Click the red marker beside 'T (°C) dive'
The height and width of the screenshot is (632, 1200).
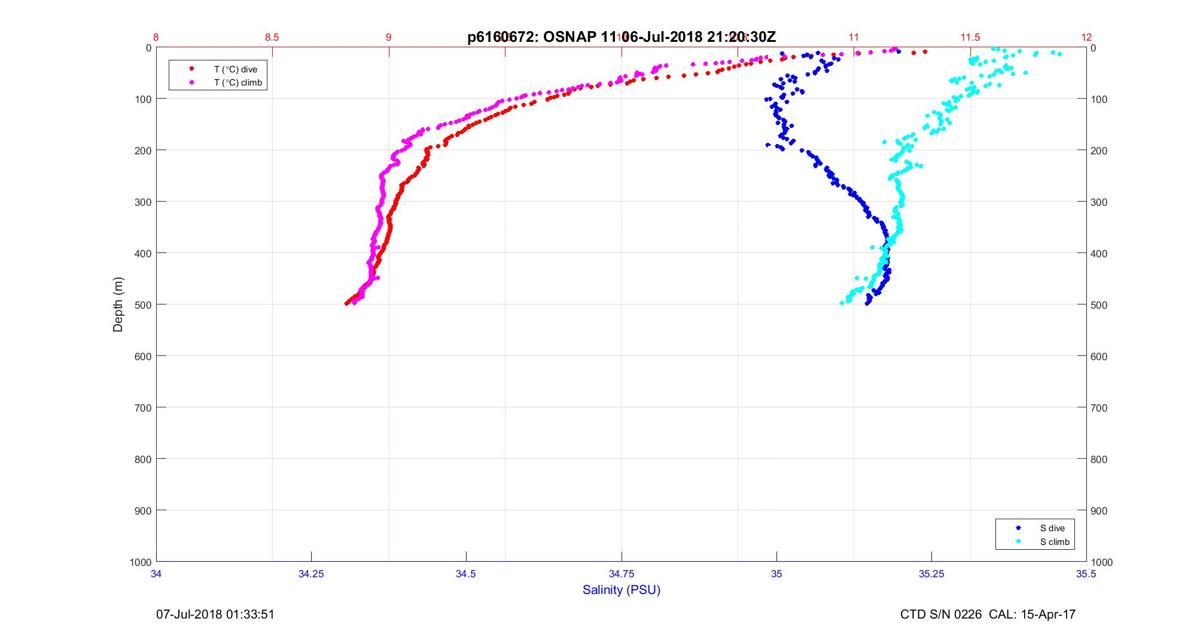coord(191,68)
